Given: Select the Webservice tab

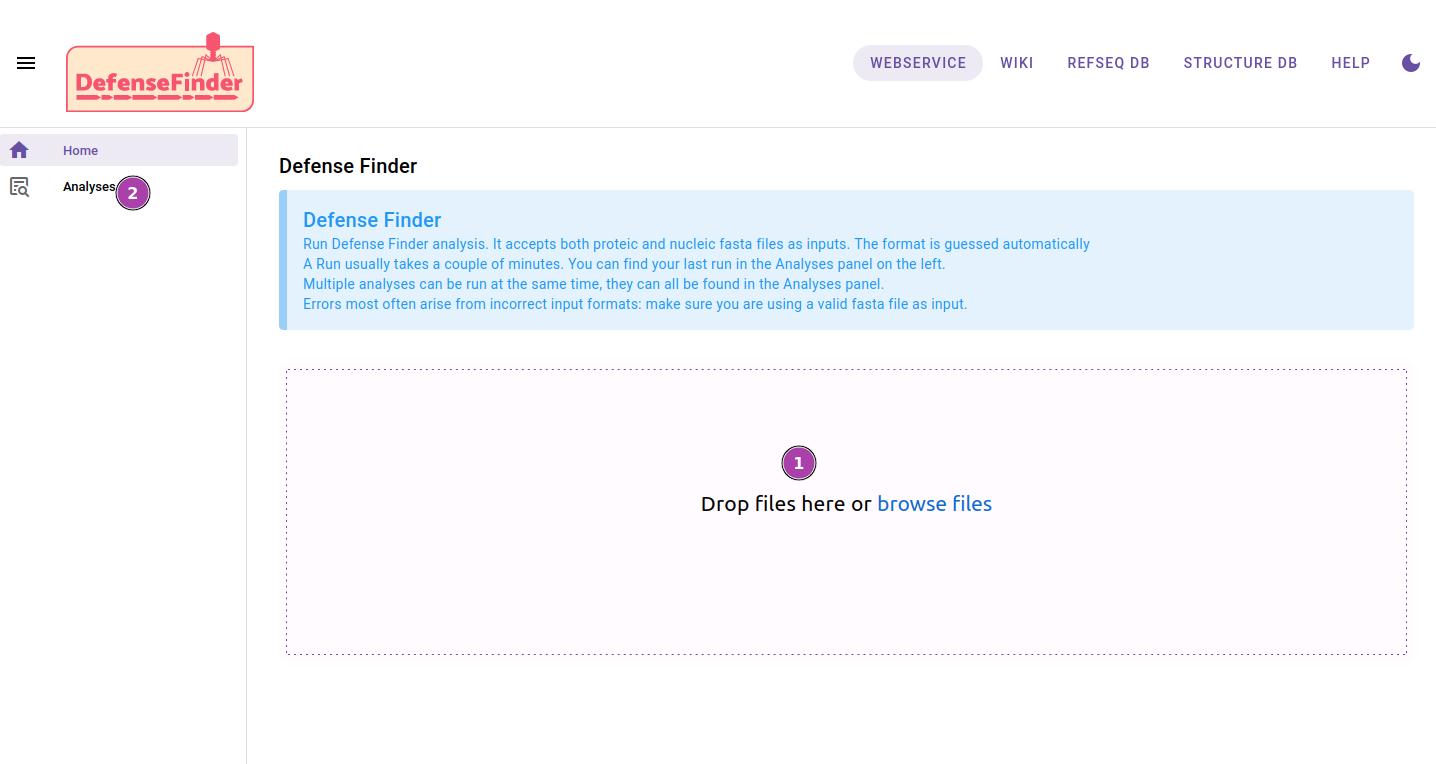Looking at the screenshot, I should coord(918,63).
